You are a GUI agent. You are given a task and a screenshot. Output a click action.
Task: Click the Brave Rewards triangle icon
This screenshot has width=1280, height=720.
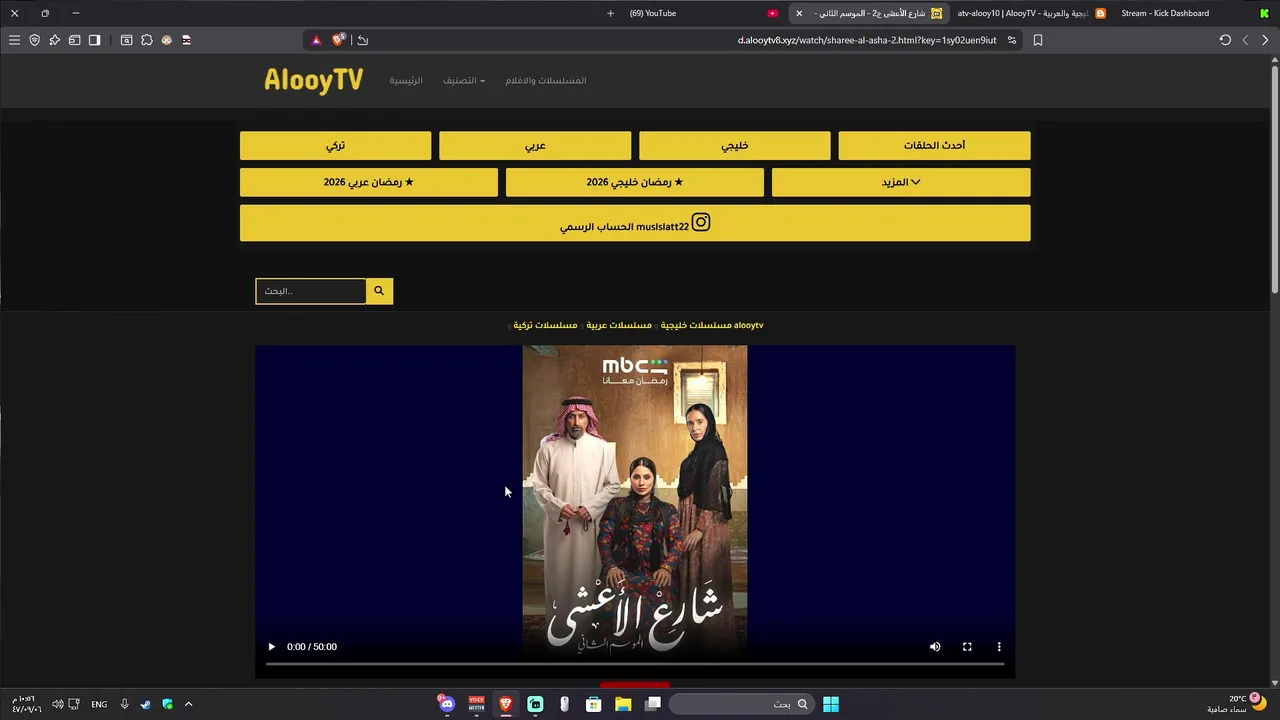pos(316,40)
